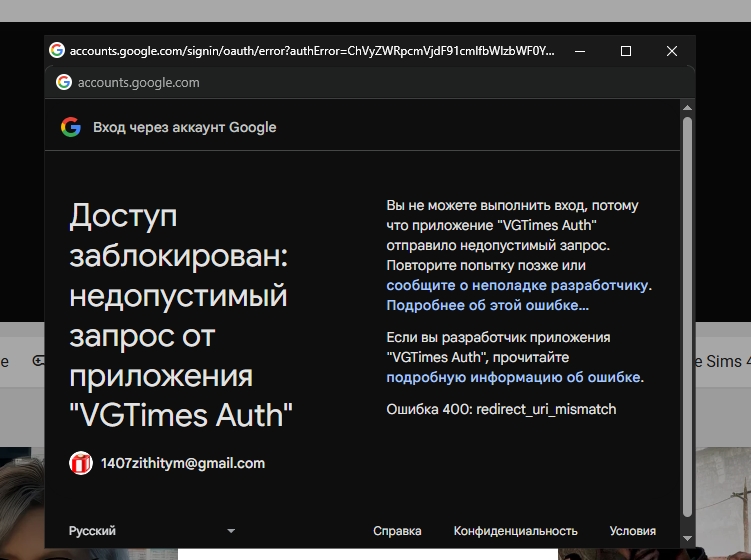Viewport: 751px width, 560px height.
Task: Close the Google OAuth error window
Action: [x=672, y=51]
